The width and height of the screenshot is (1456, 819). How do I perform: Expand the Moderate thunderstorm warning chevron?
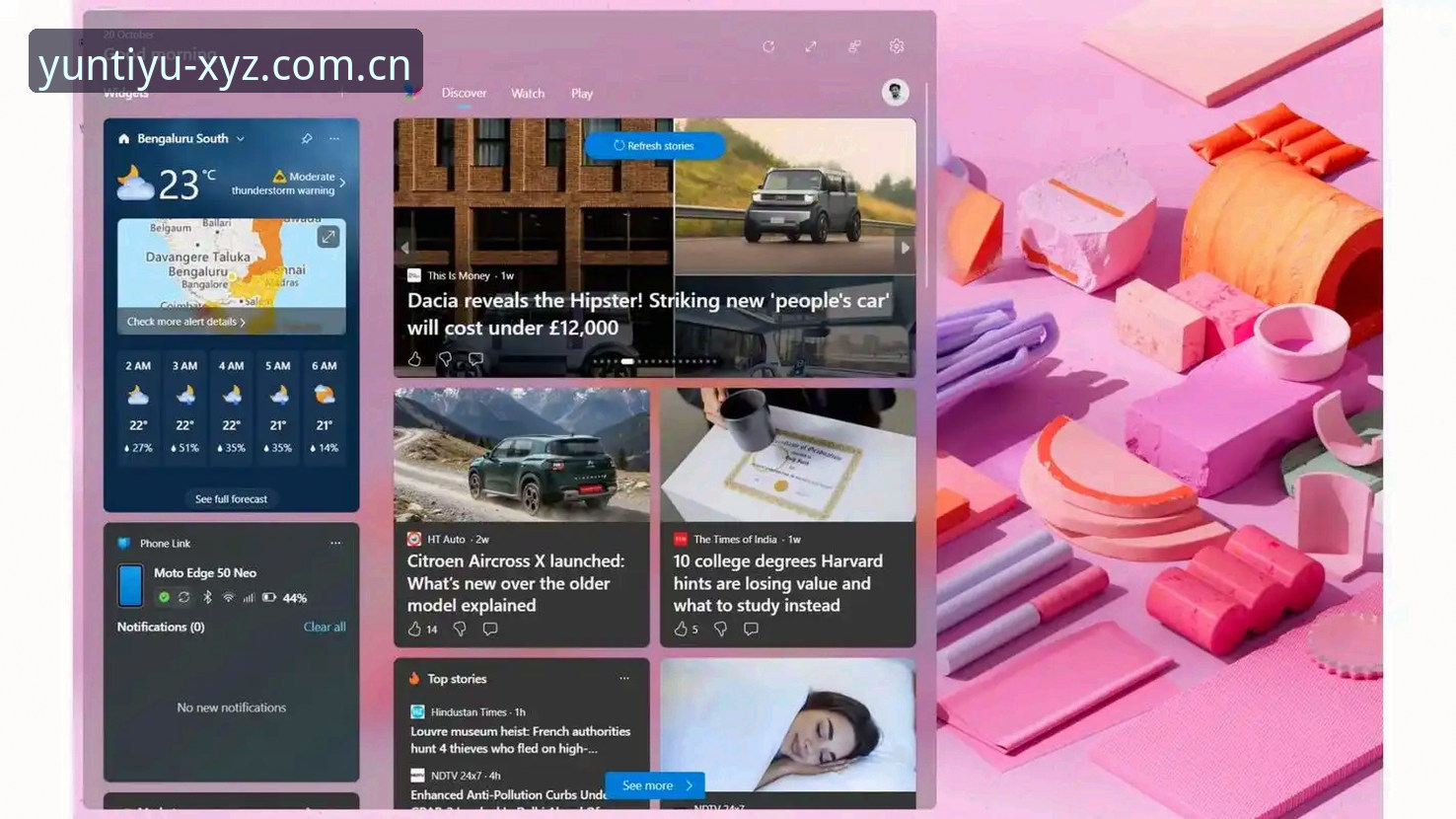(342, 183)
